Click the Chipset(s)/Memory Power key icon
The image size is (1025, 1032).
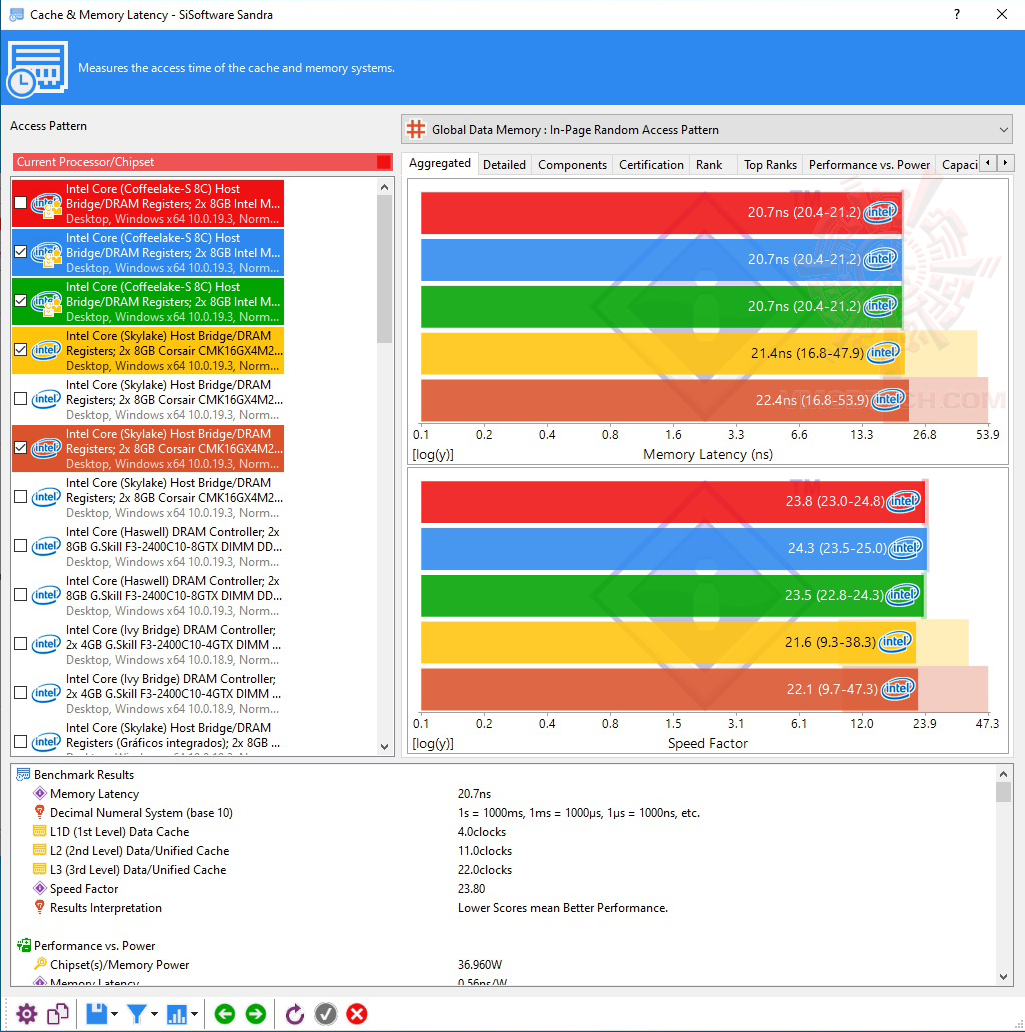(x=39, y=964)
